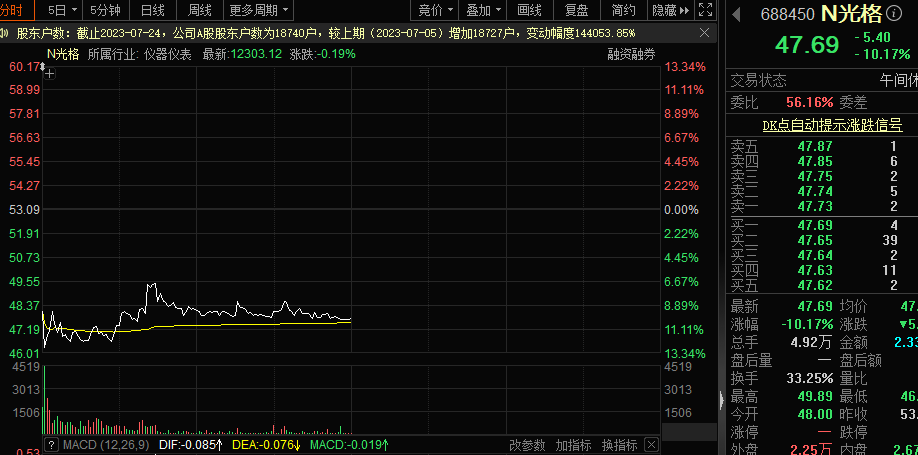
Task: Go to the previous stock with the left arrow
Action: (737, 13)
